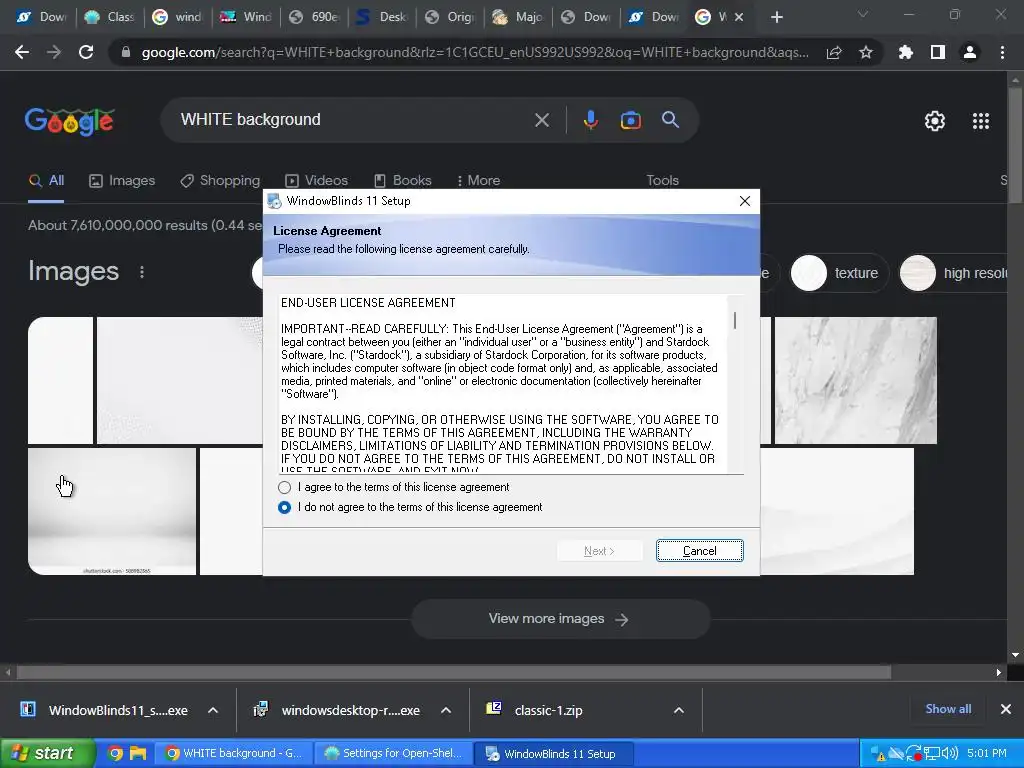Select 'I do not agree' radio button
Image resolution: width=1024 pixels, height=768 pixels.
click(x=284, y=507)
